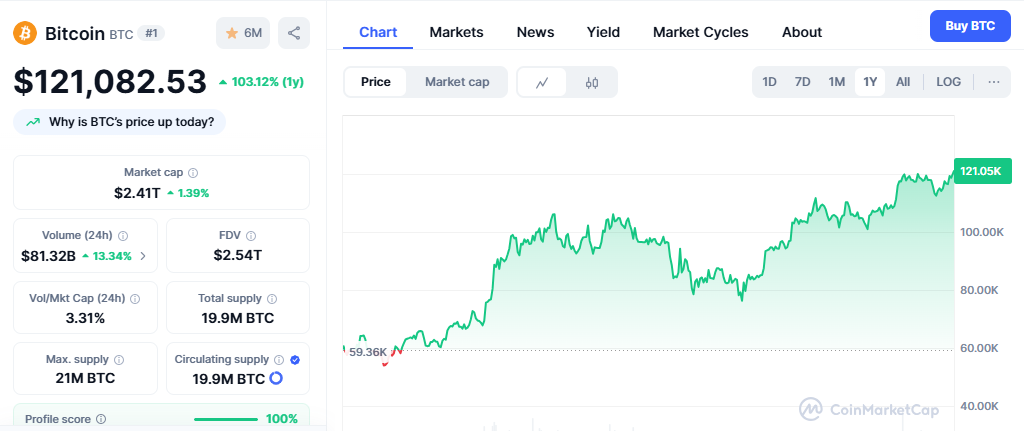Image resolution: width=1024 pixels, height=431 pixels.
Task: Set chart range to 1D
Action: pyautogui.click(x=769, y=82)
